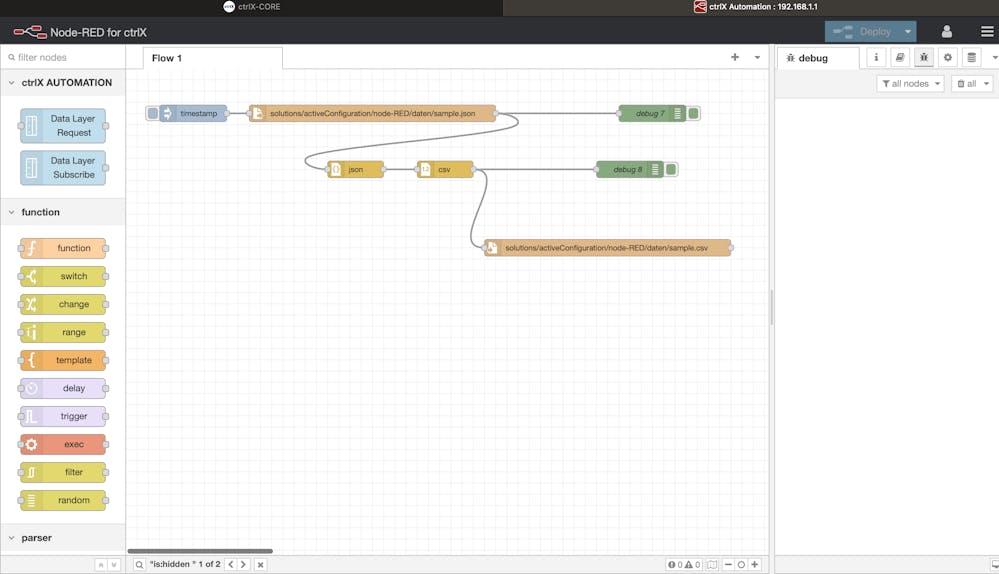Select the delay node in palette

63,388
